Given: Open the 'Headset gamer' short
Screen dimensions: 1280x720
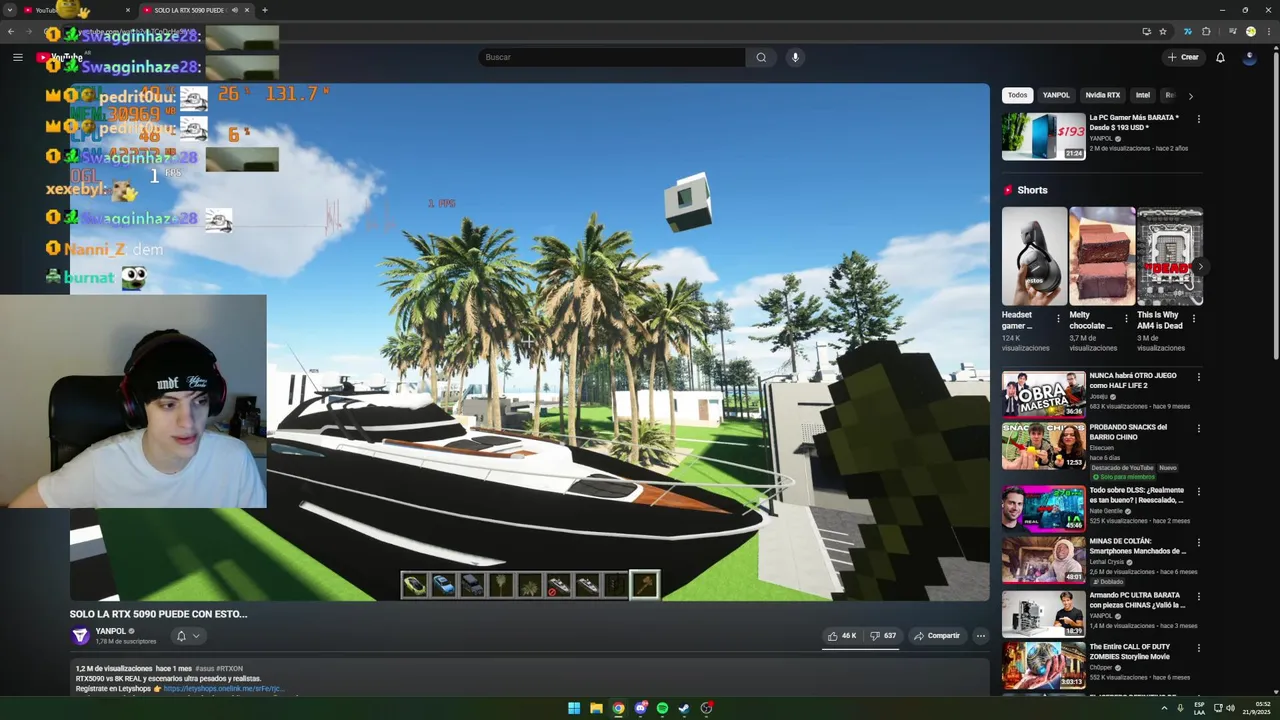Looking at the screenshot, I should (x=1034, y=256).
